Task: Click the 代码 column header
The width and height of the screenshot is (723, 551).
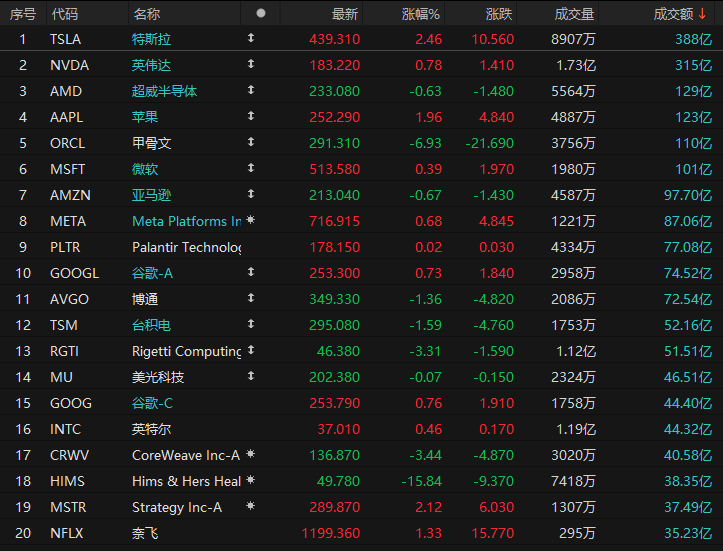Action: [63, 14]
